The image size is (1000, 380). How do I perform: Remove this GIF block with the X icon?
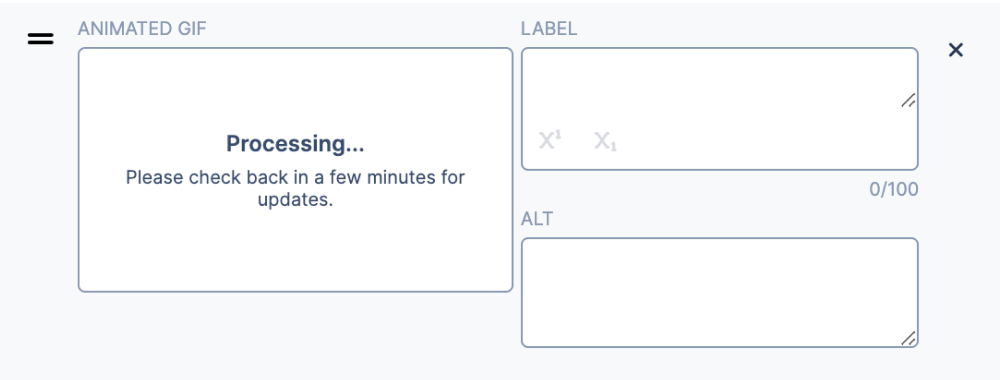(955, 50)
